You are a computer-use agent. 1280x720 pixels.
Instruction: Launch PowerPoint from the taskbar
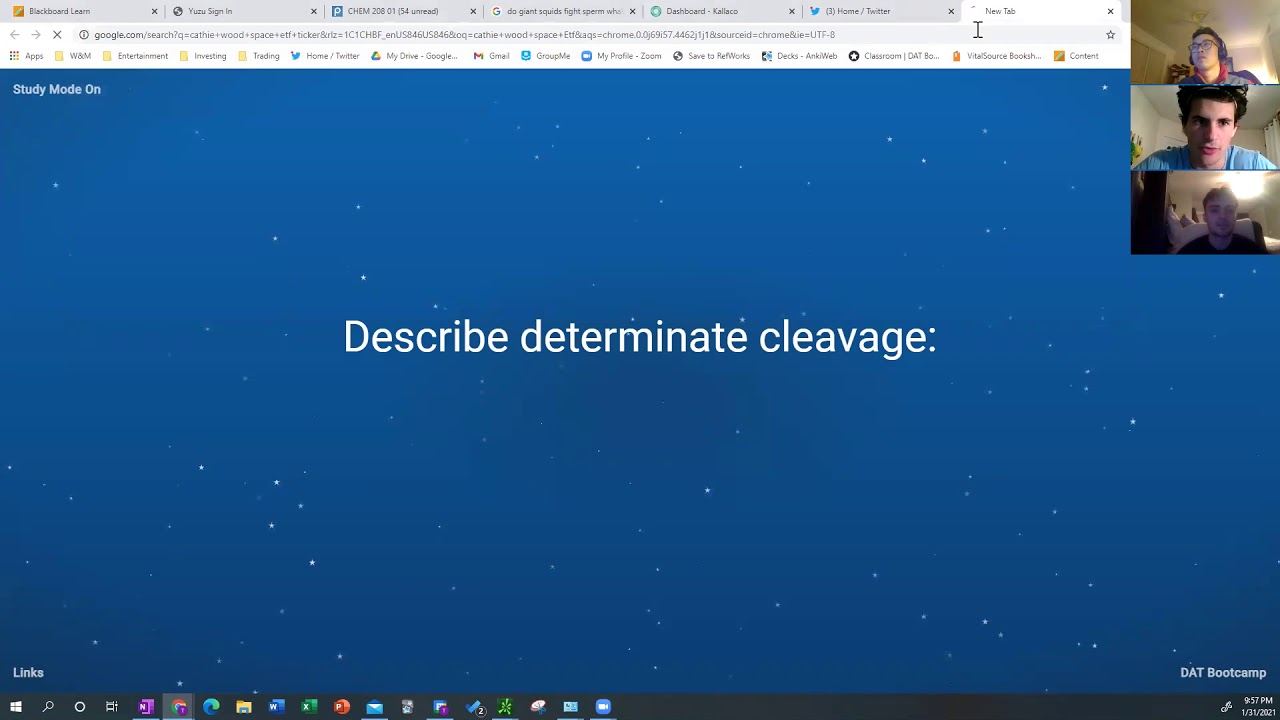pos(341,707)
